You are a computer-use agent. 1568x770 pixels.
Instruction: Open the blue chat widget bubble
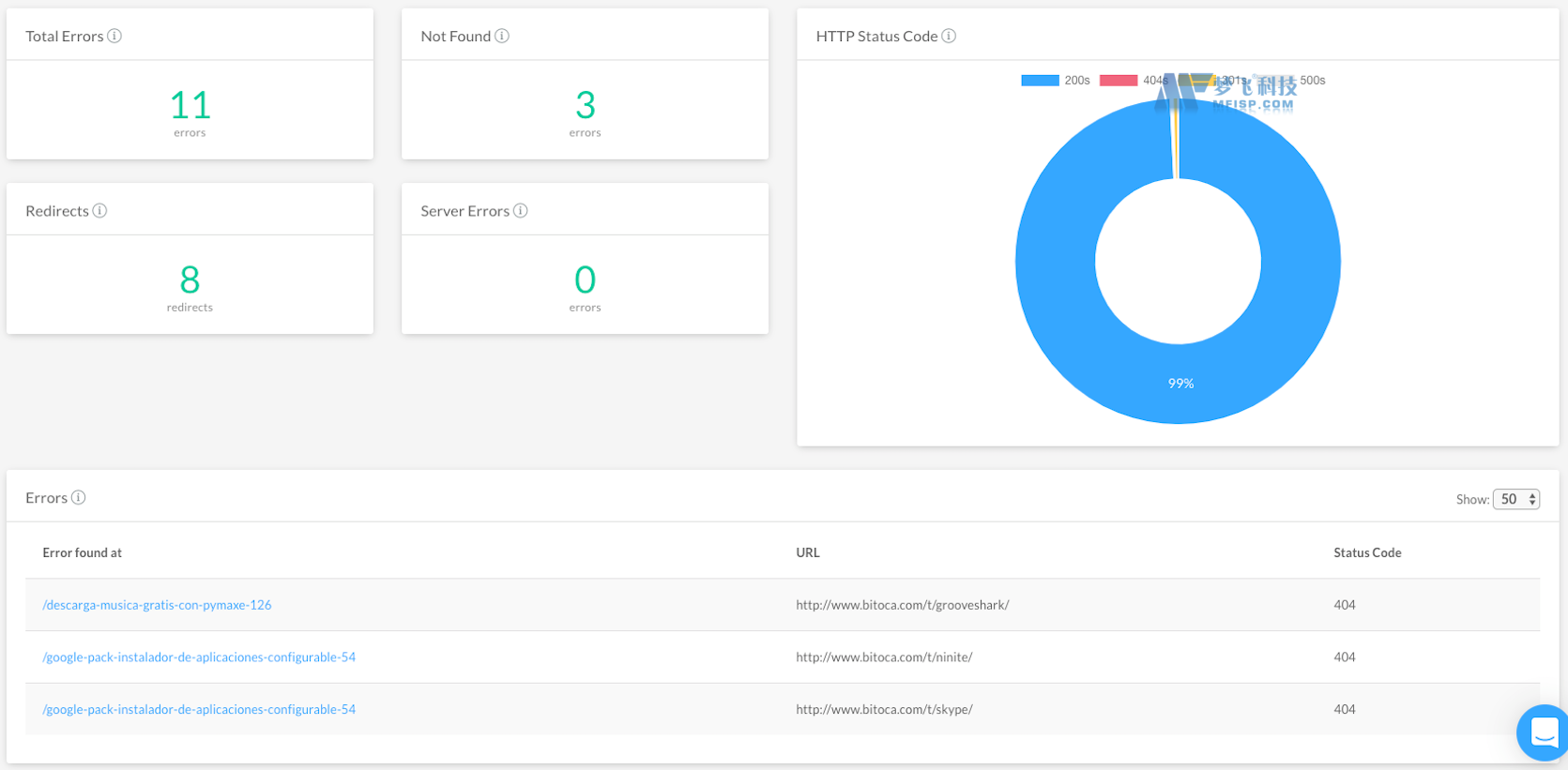click(1543, 732)
